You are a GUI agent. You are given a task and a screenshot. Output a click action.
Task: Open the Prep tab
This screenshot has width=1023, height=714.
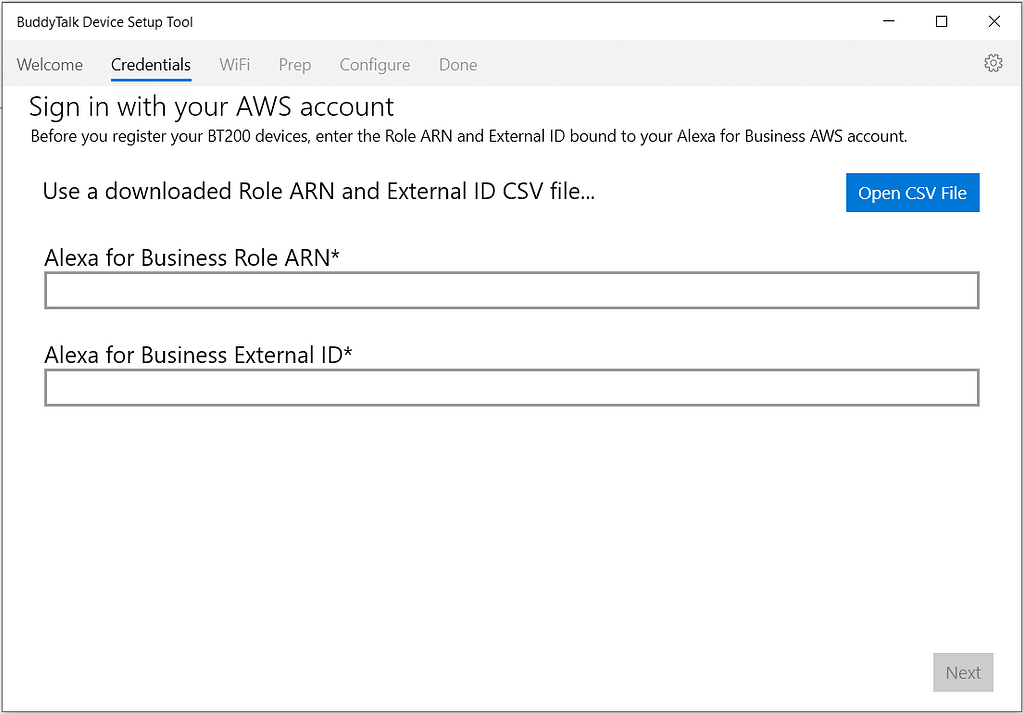pyautogui.click(x=295, y=65)
